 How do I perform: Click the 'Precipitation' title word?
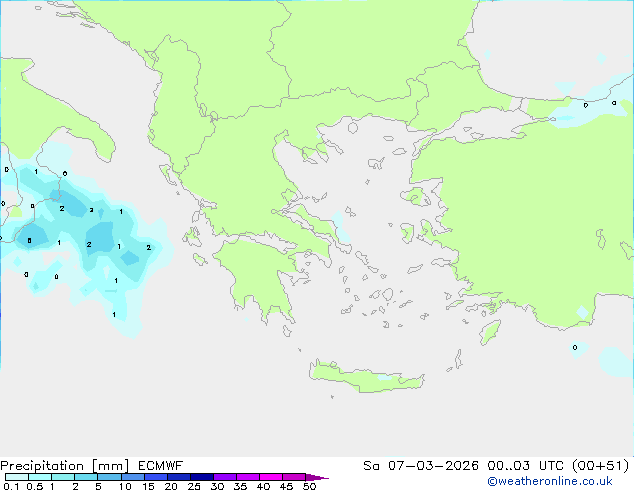tap(42, 466)
